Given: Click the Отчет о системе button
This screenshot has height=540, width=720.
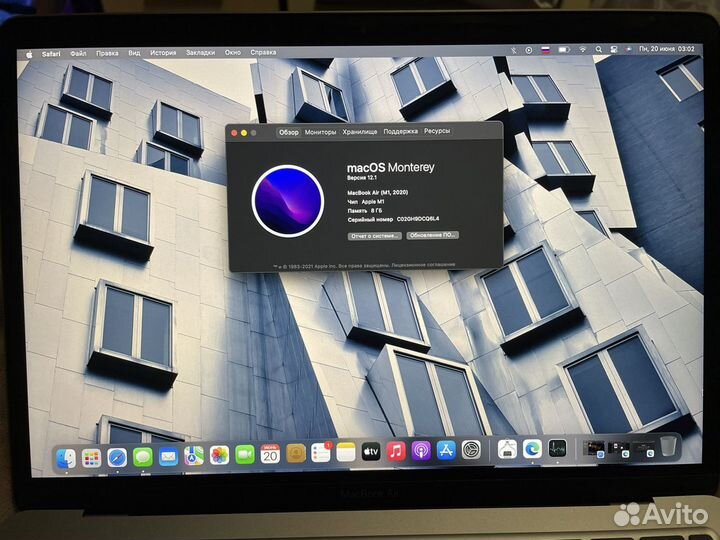Looking at the screenshot, I should pyautogui.click(x=375, y=236).
